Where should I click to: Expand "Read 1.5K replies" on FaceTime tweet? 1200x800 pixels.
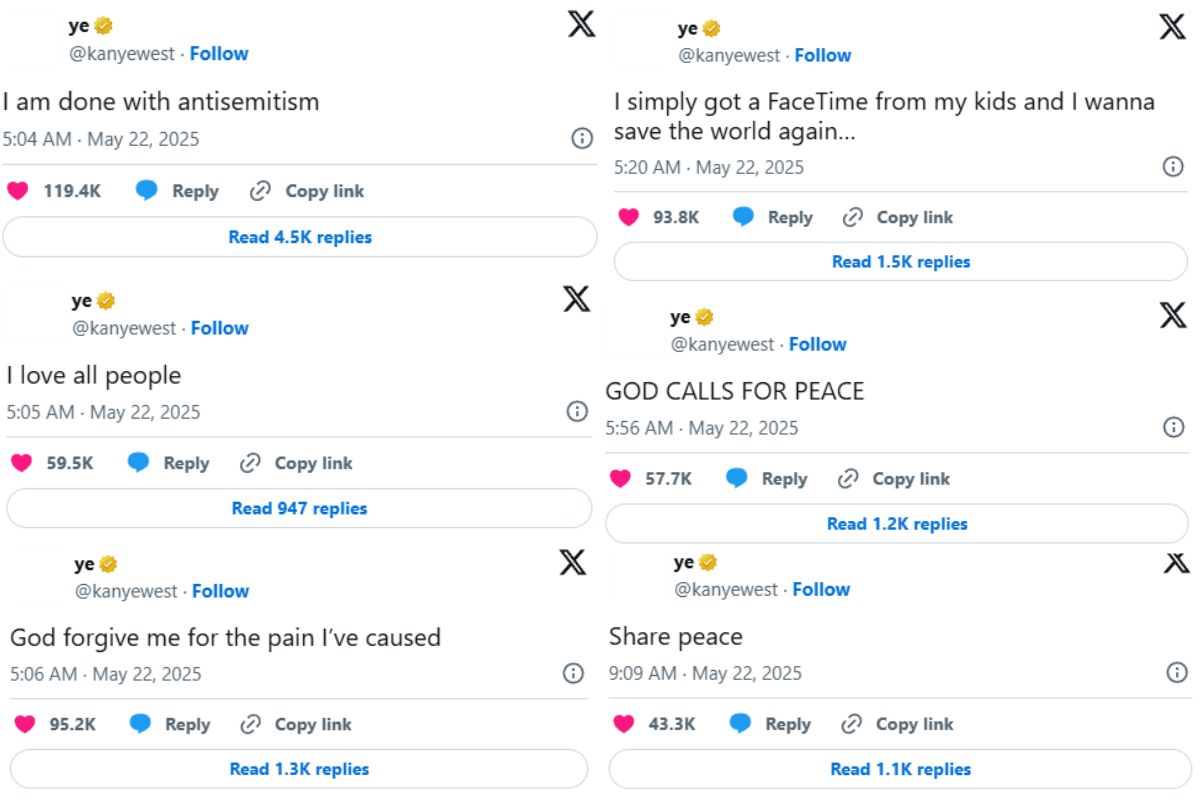tap(901, 262)
